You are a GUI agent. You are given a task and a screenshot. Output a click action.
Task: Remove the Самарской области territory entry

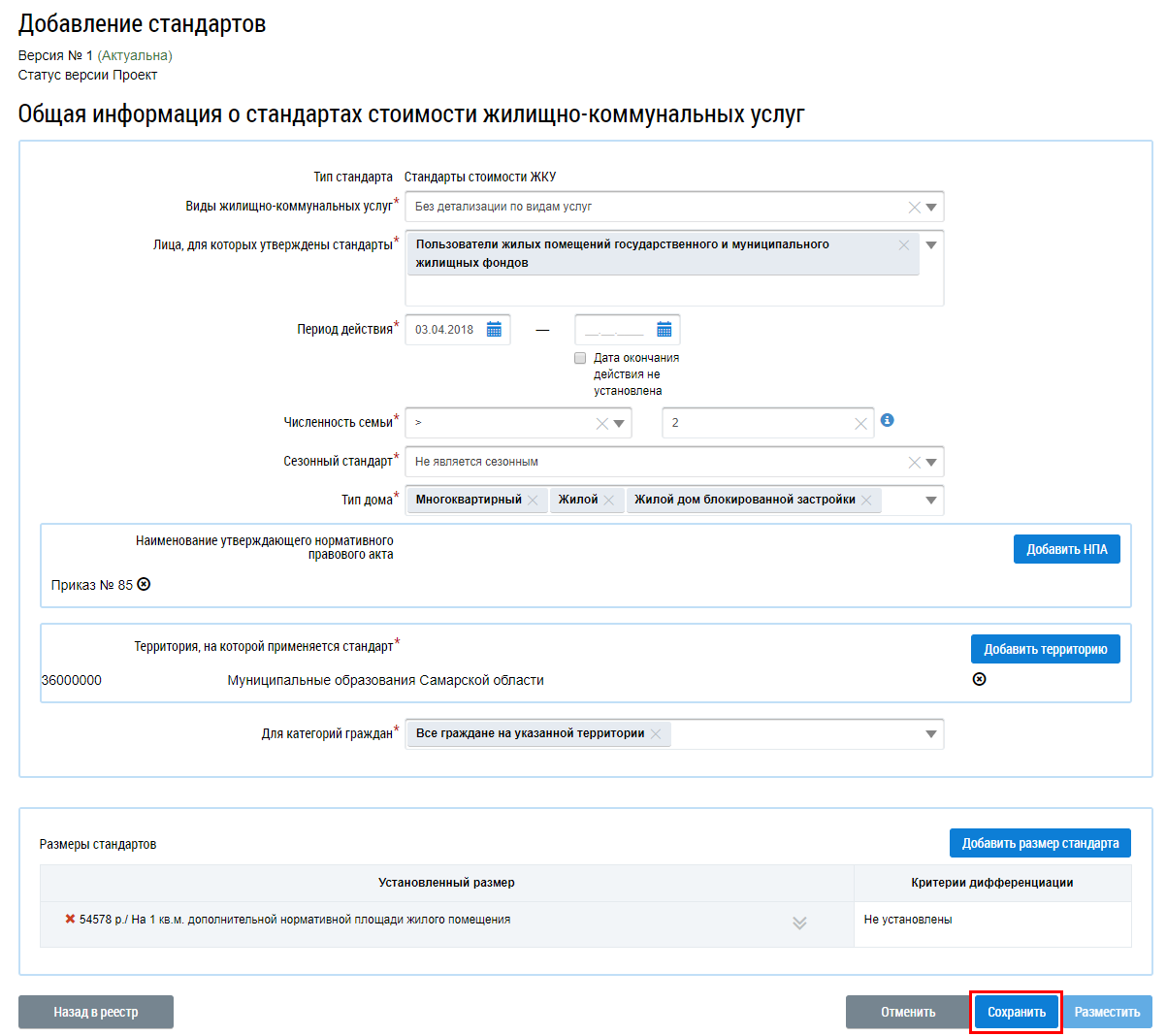(x=979, y=679)
